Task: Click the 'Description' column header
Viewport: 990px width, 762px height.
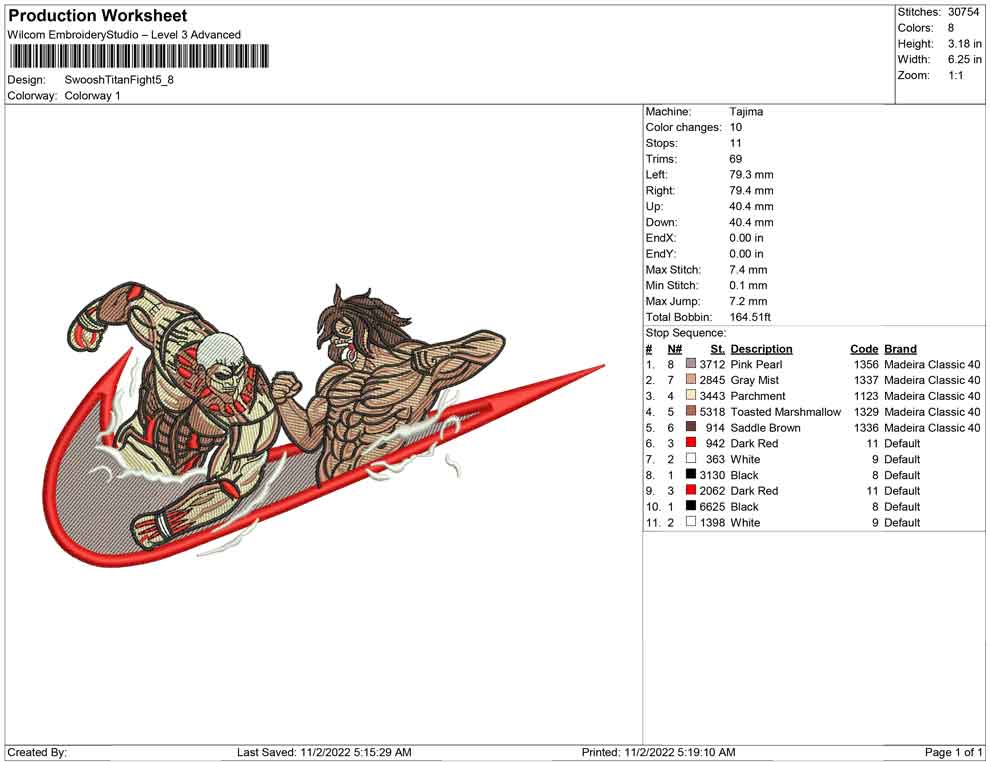Action: point(761,348)
